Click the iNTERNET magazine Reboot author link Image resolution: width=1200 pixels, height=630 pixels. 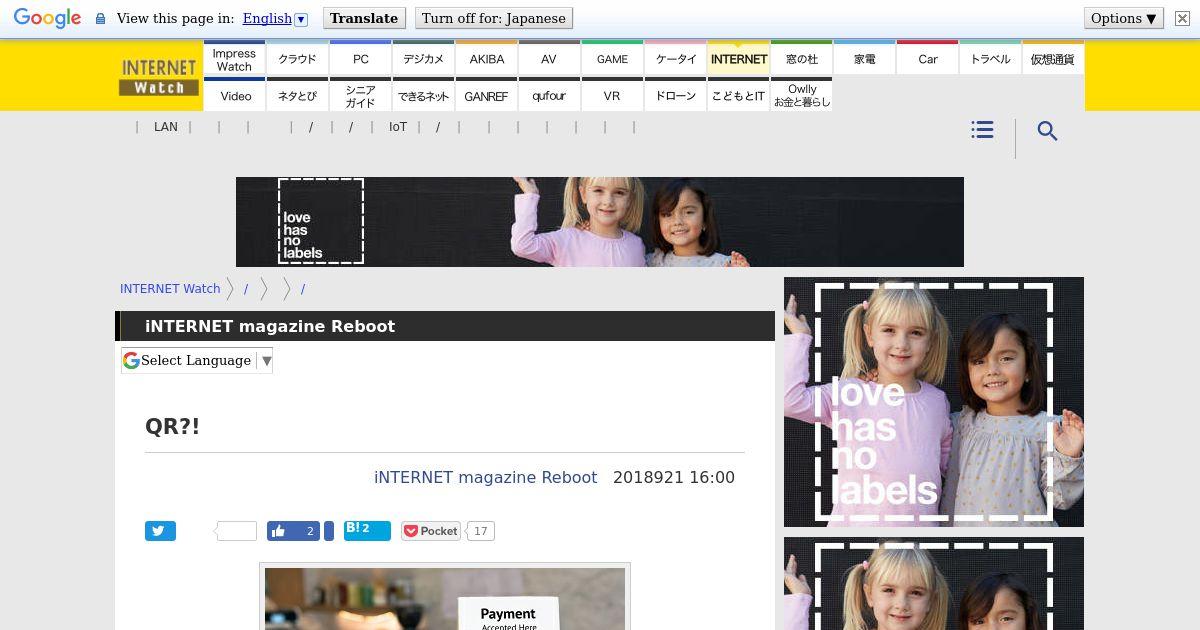click(485, 477)
